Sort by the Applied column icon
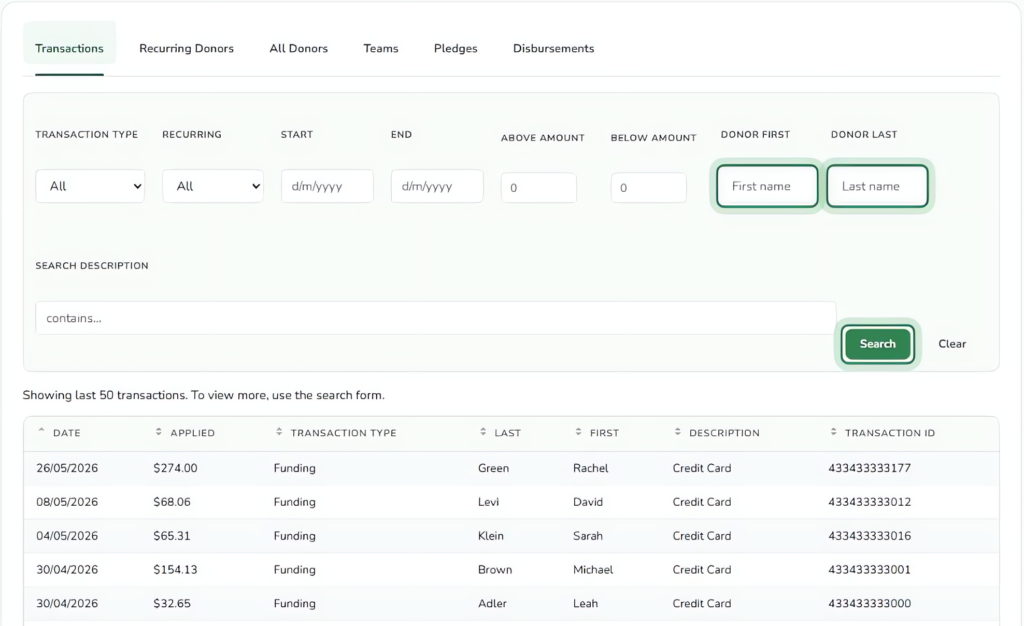Screen dimensions: 1024x626 tap(158, 432)
